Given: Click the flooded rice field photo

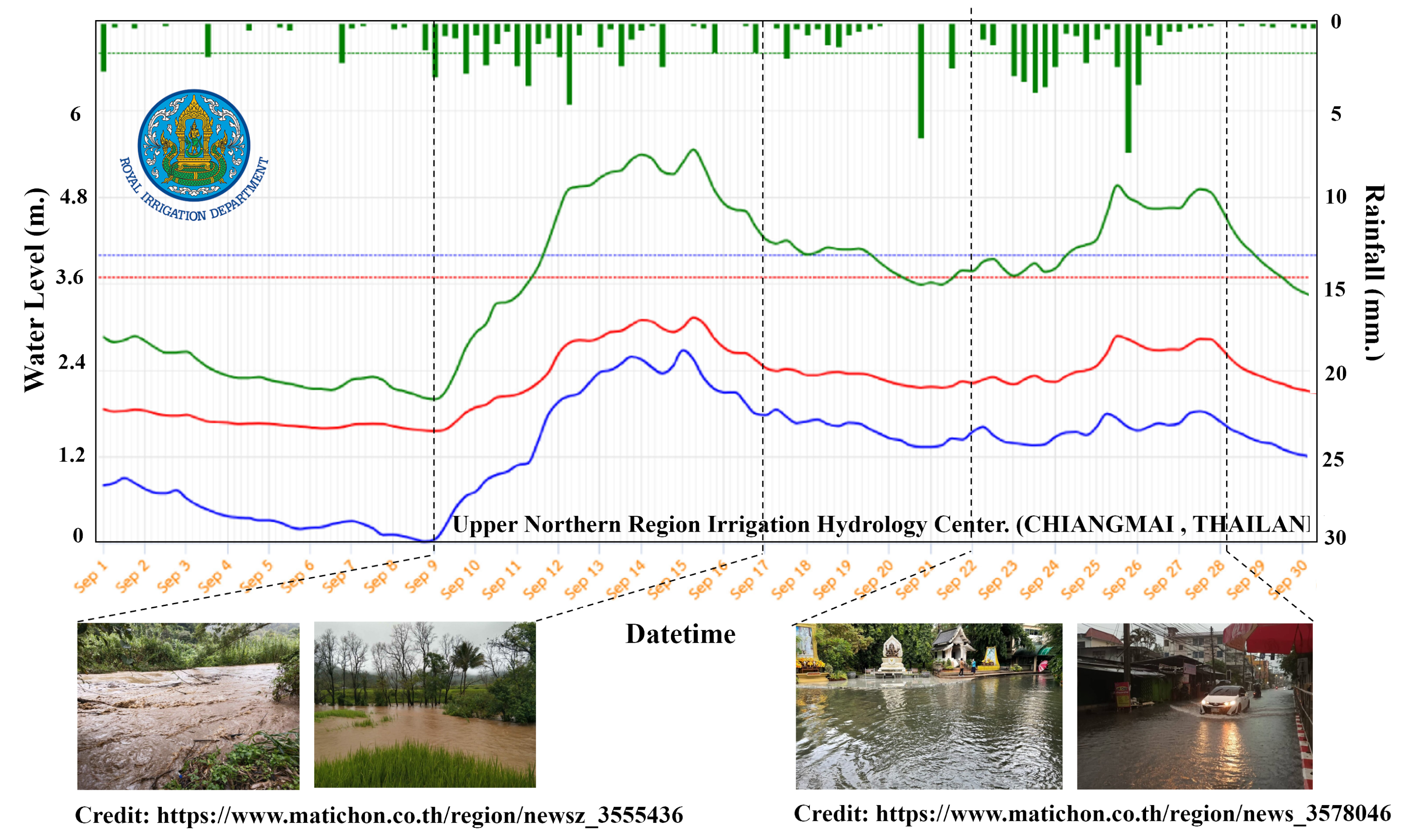Looking at the screenshot, I should pos(425,705).
